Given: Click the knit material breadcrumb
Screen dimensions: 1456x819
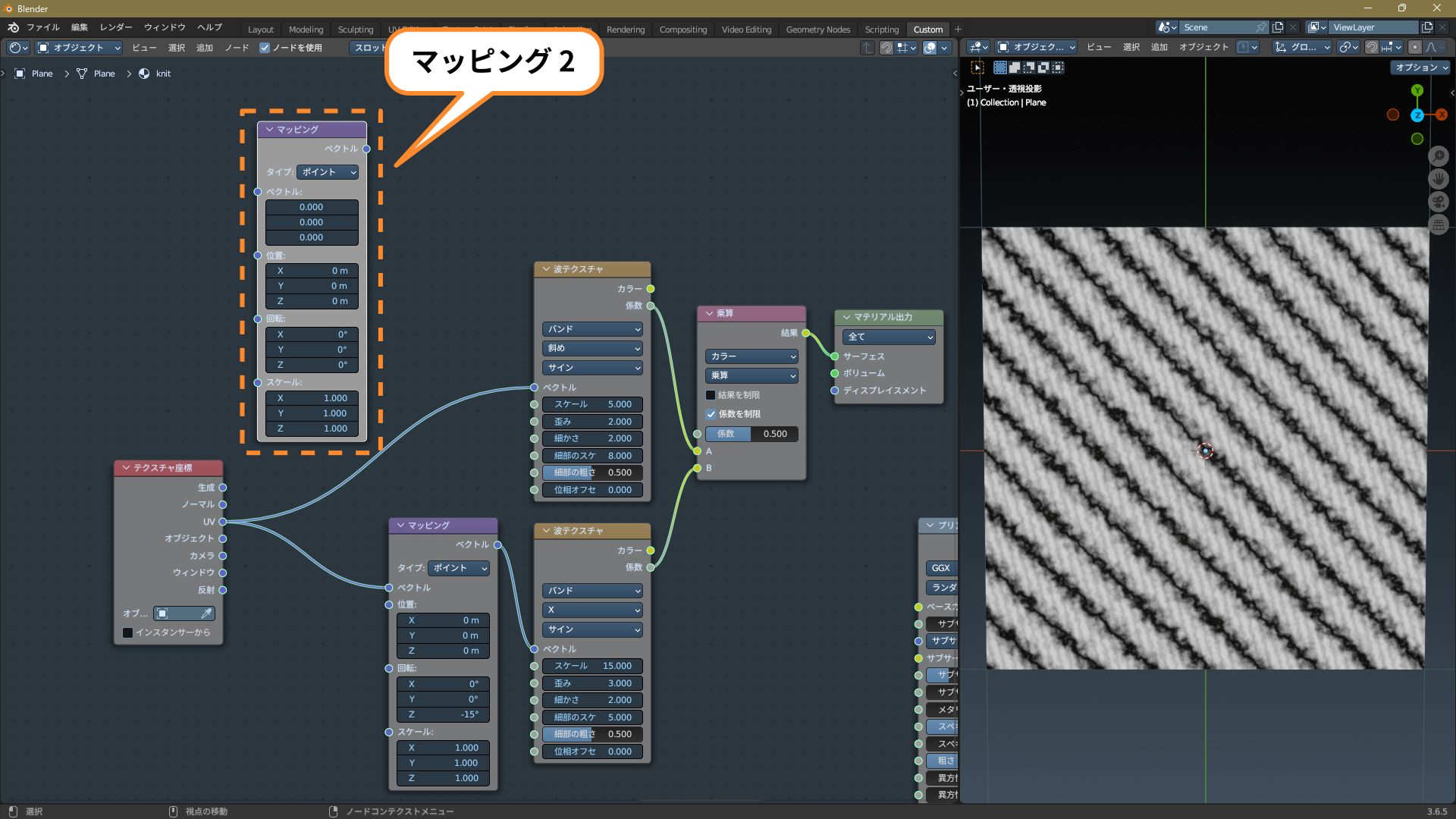Looking at the screenshot, I should coord(162,74).
